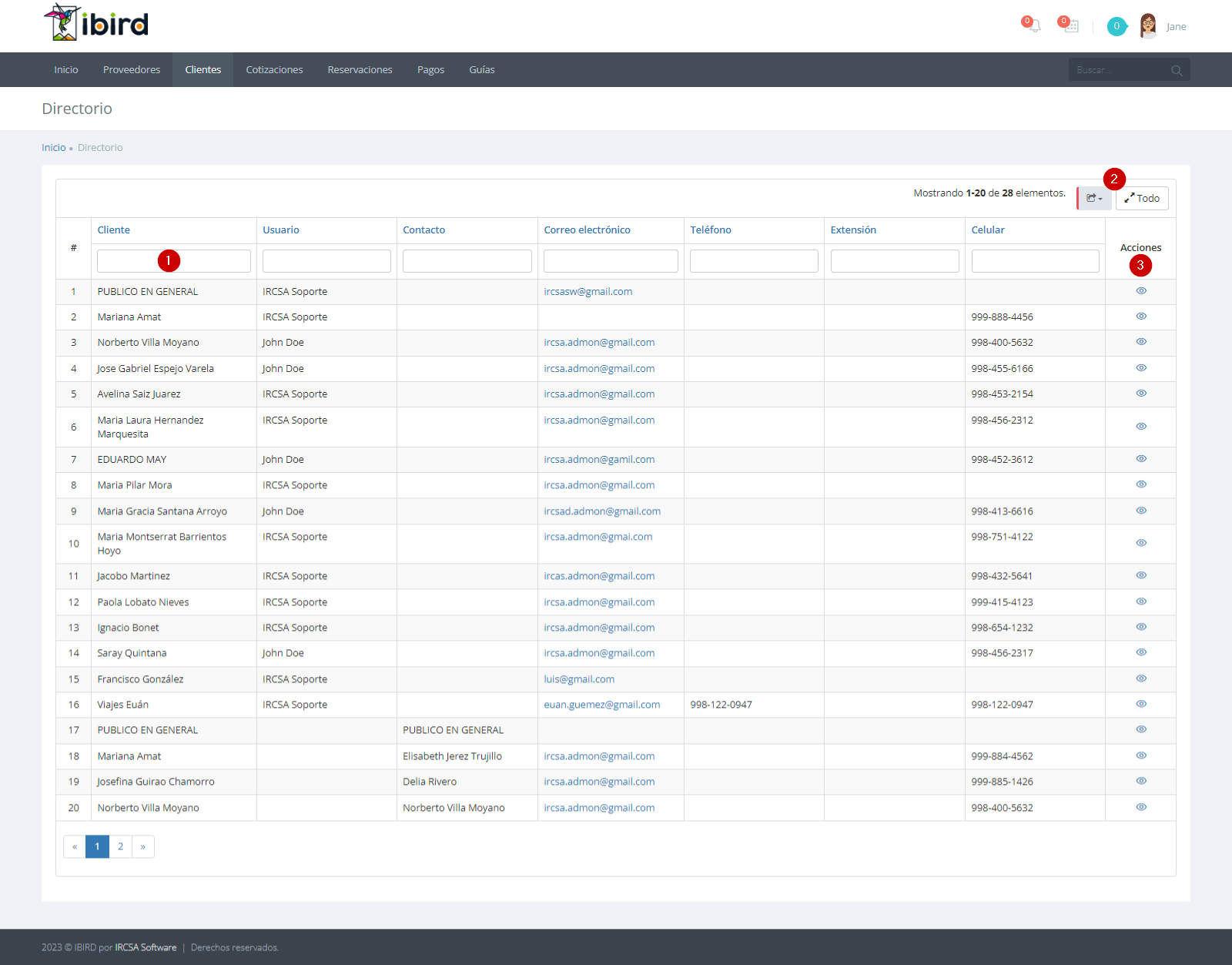Viewport: 1232px width, 965px height.
Task: Click the Extensión filter input
Action: pos(895,261)
